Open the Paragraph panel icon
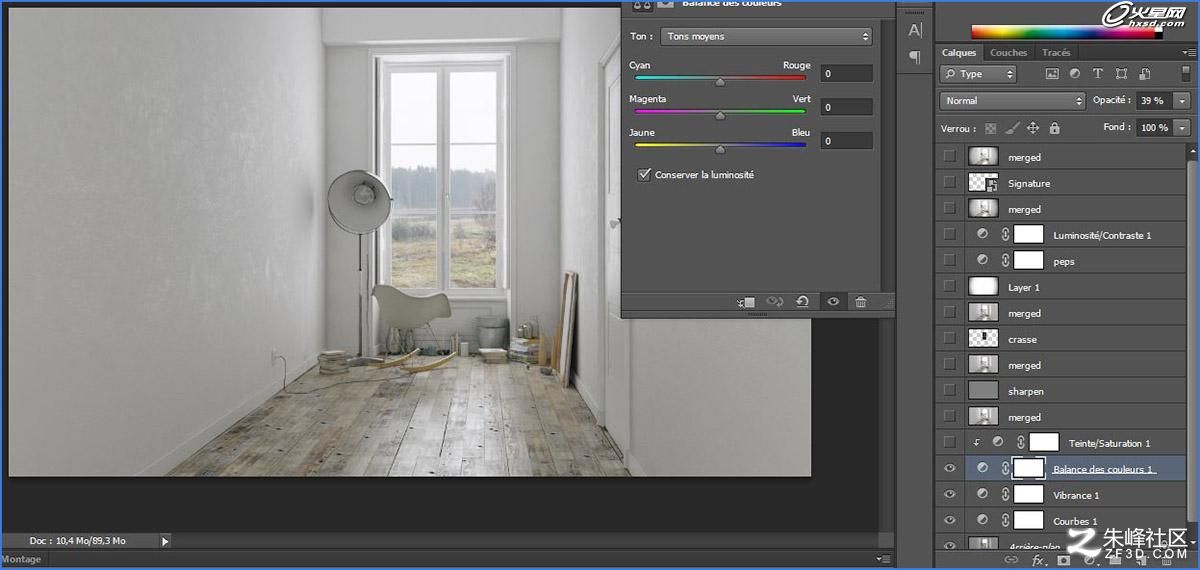Image resolution: width=1200 pixels, height=570 pixels. click(915, 58)
